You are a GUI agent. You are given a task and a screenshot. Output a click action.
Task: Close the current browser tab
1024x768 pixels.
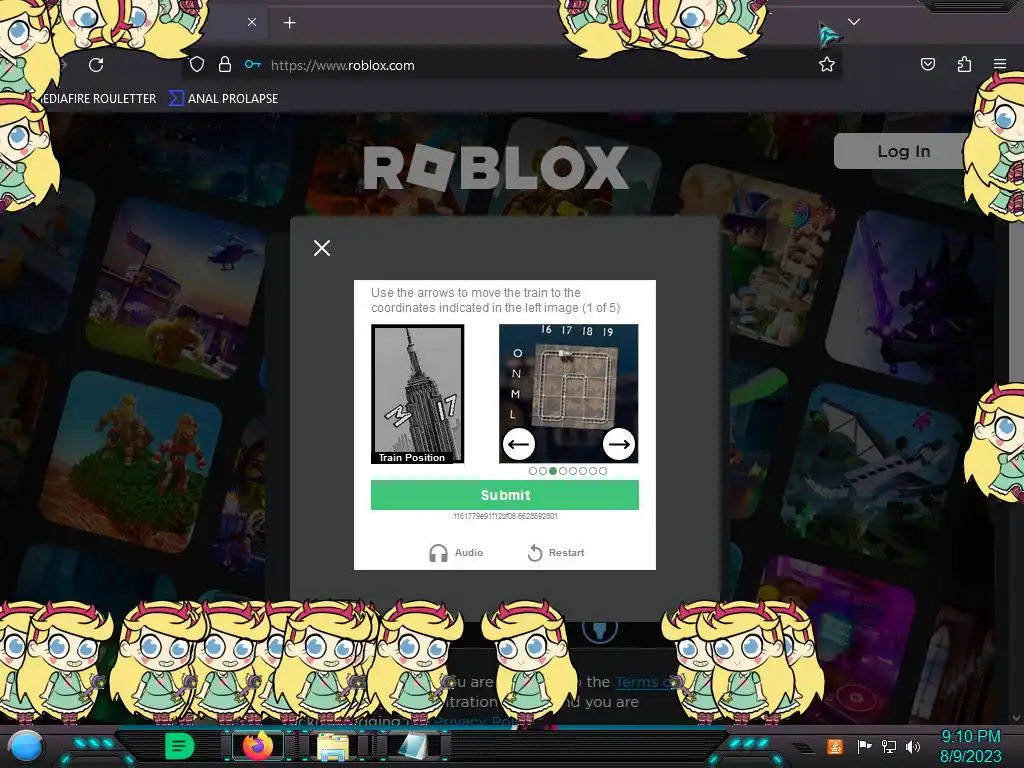tap(252, 22)
